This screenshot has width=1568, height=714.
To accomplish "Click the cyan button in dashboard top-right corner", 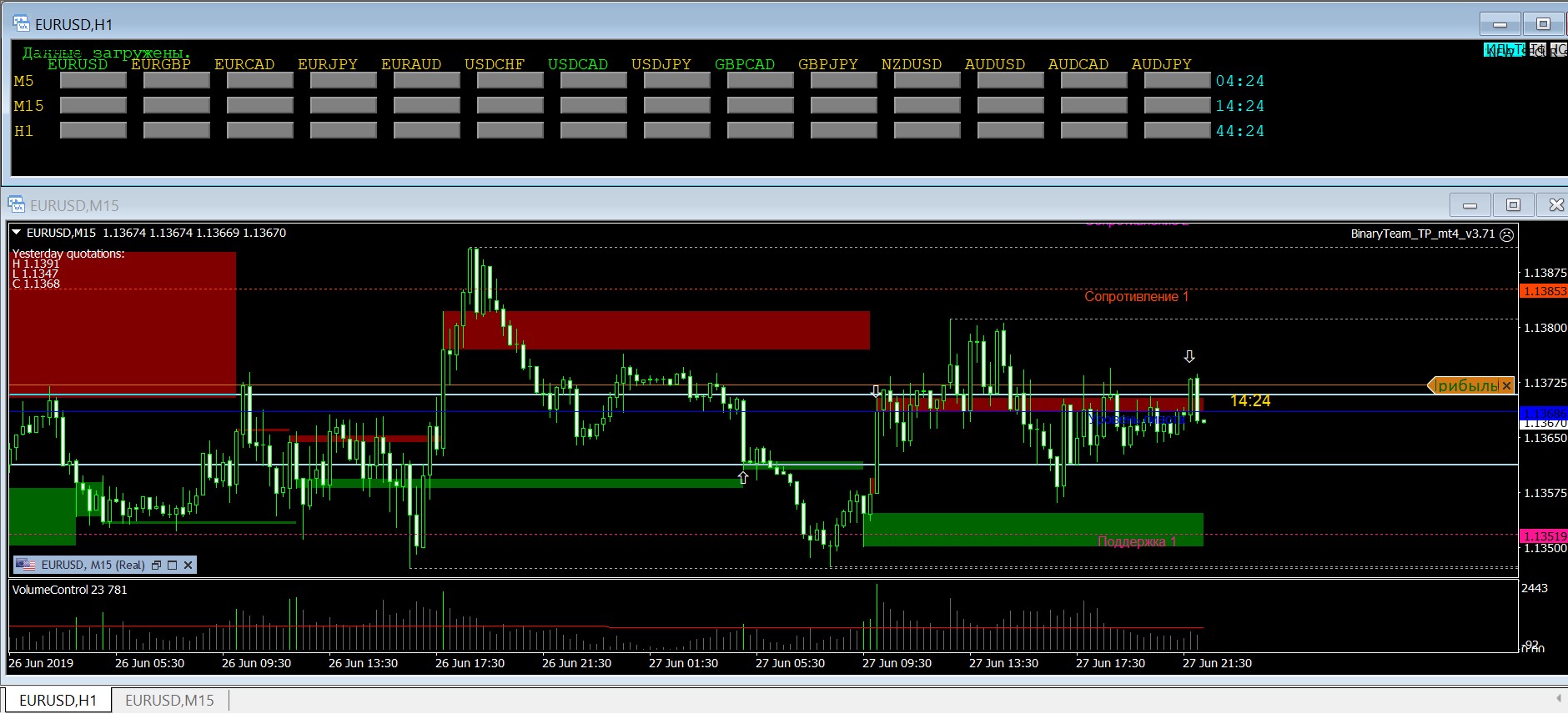I will tap(1504, 50).
